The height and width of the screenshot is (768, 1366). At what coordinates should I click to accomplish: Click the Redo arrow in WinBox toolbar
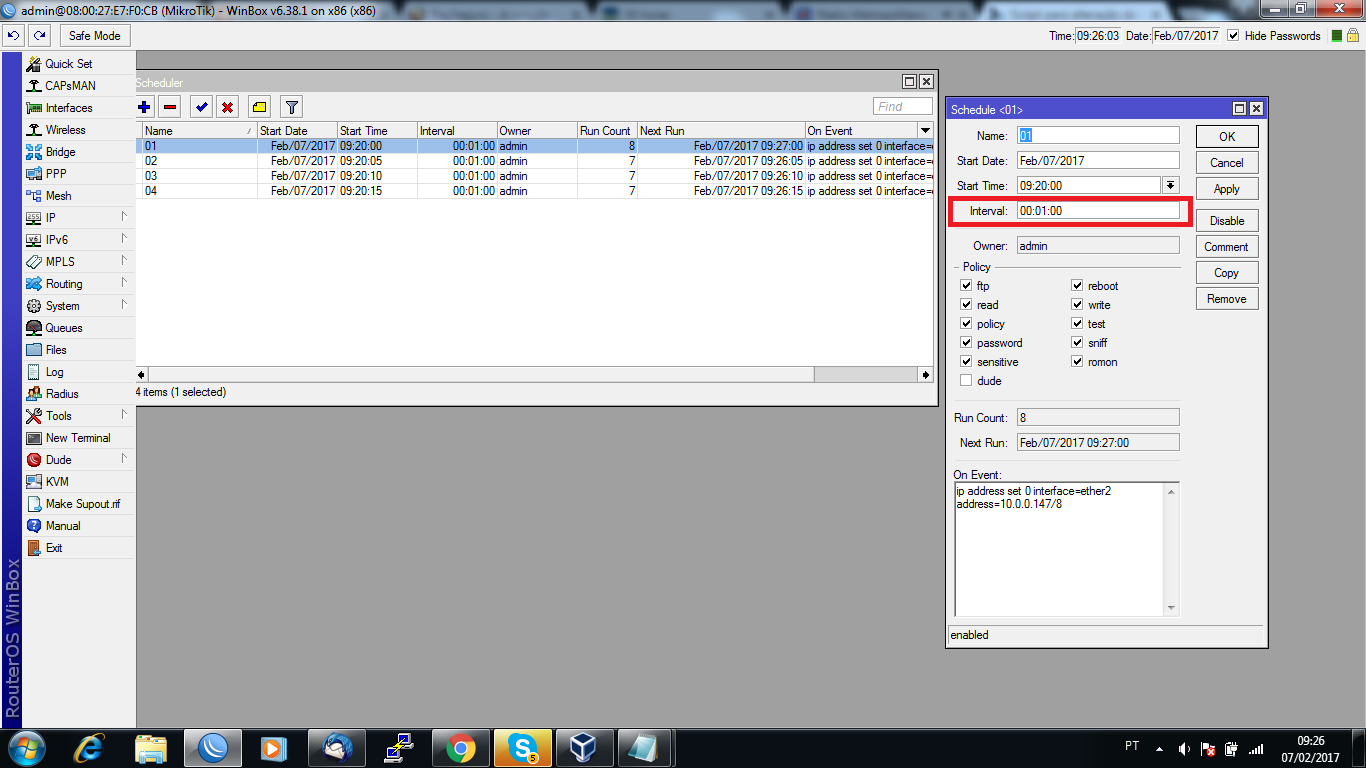point(39,36)
